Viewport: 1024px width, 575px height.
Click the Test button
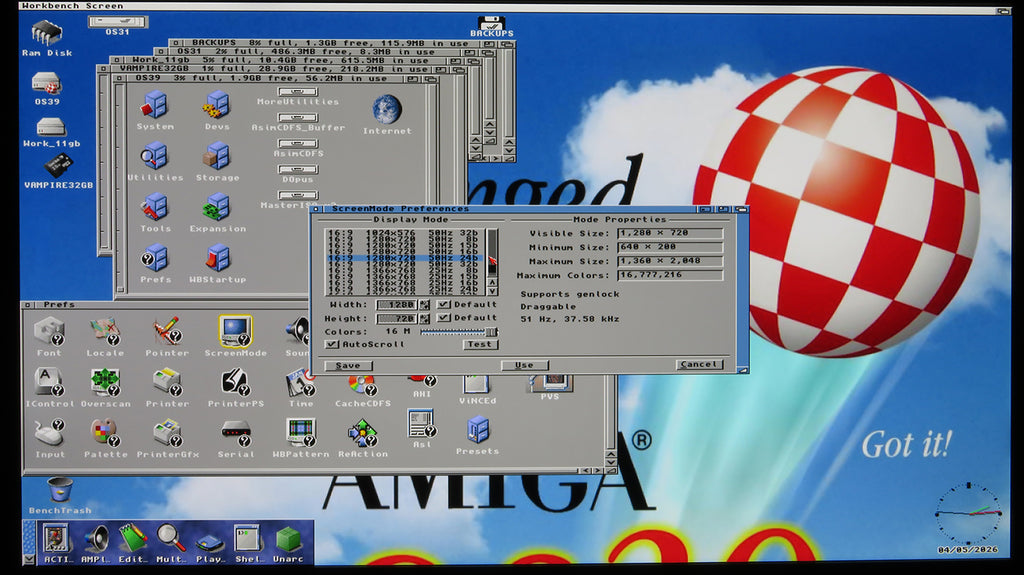point(480,344)
